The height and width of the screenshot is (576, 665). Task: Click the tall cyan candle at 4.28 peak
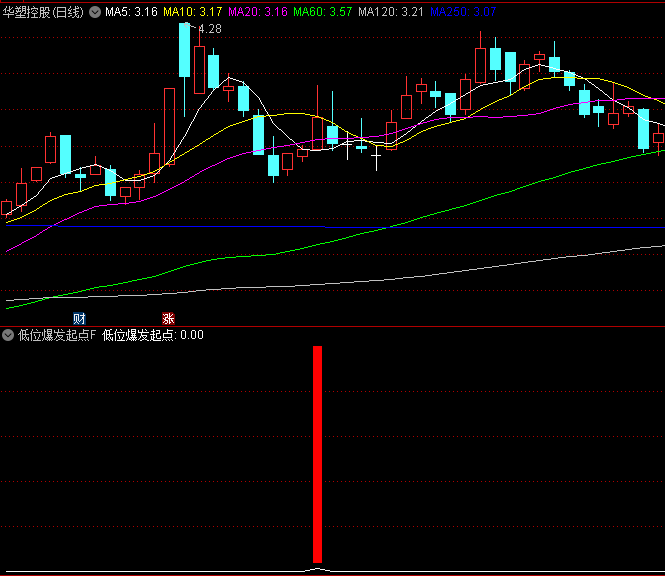(x=184, y=50)
